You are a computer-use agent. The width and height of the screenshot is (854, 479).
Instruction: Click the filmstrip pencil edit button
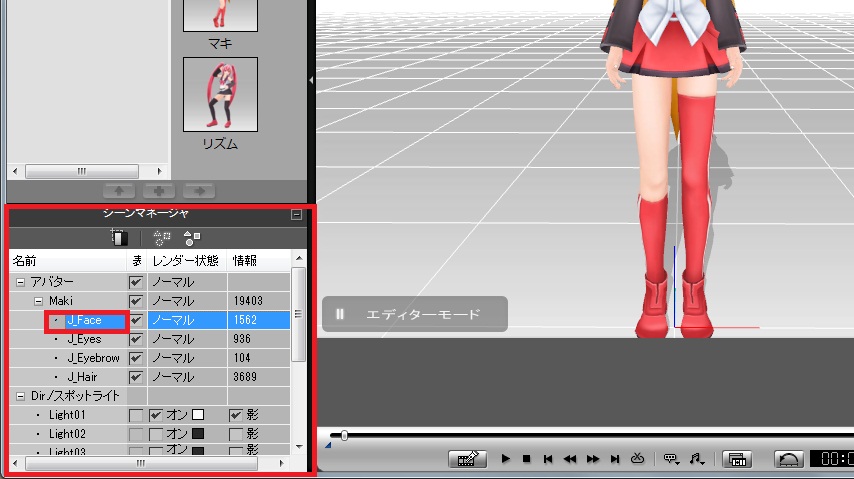tap(467, 459)
